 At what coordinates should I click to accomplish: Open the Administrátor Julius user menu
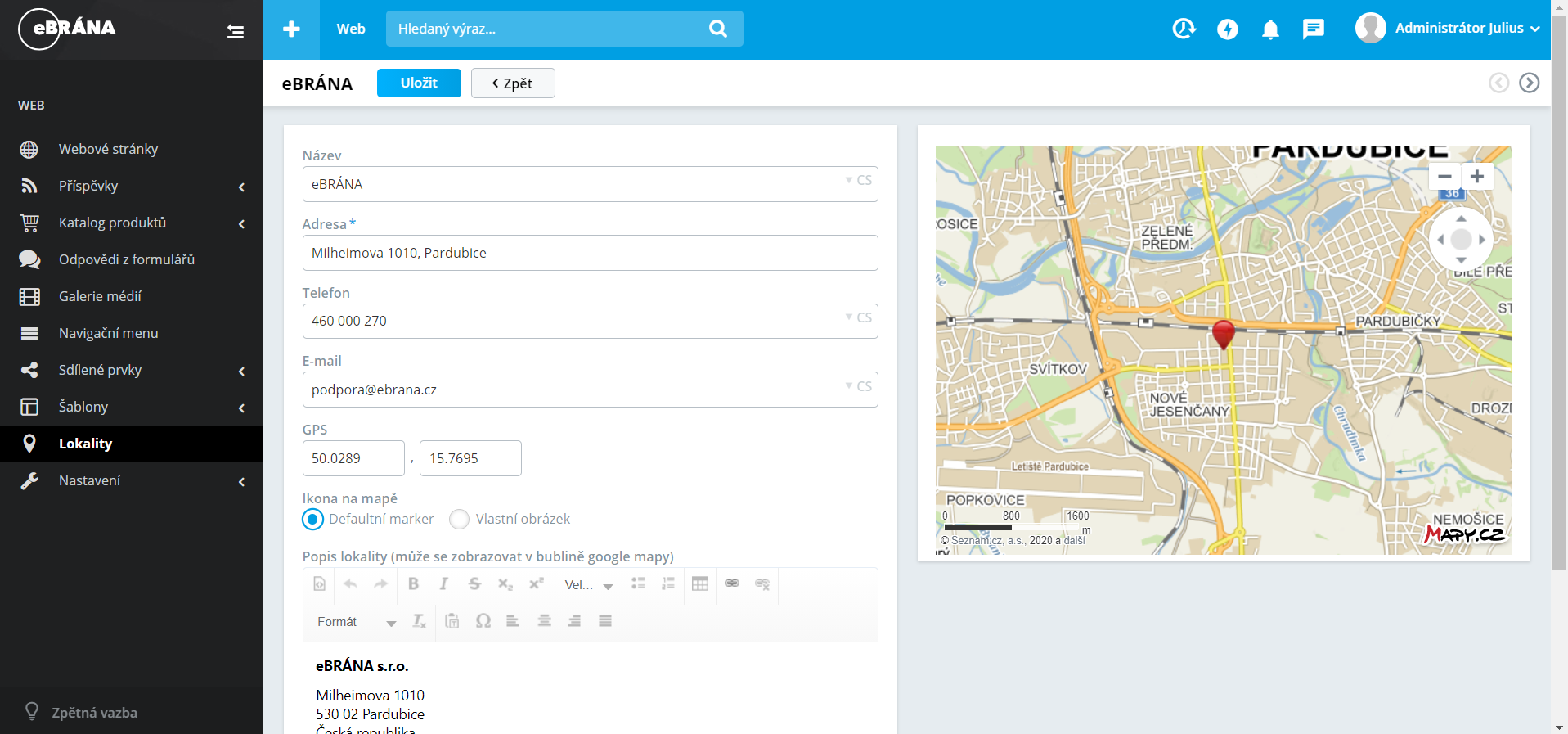pos(1448,28)
